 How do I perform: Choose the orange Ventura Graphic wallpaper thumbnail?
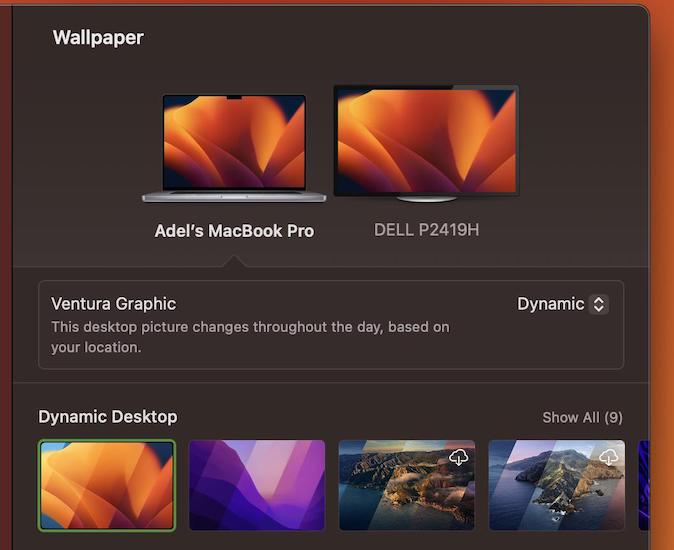(107, 485)
